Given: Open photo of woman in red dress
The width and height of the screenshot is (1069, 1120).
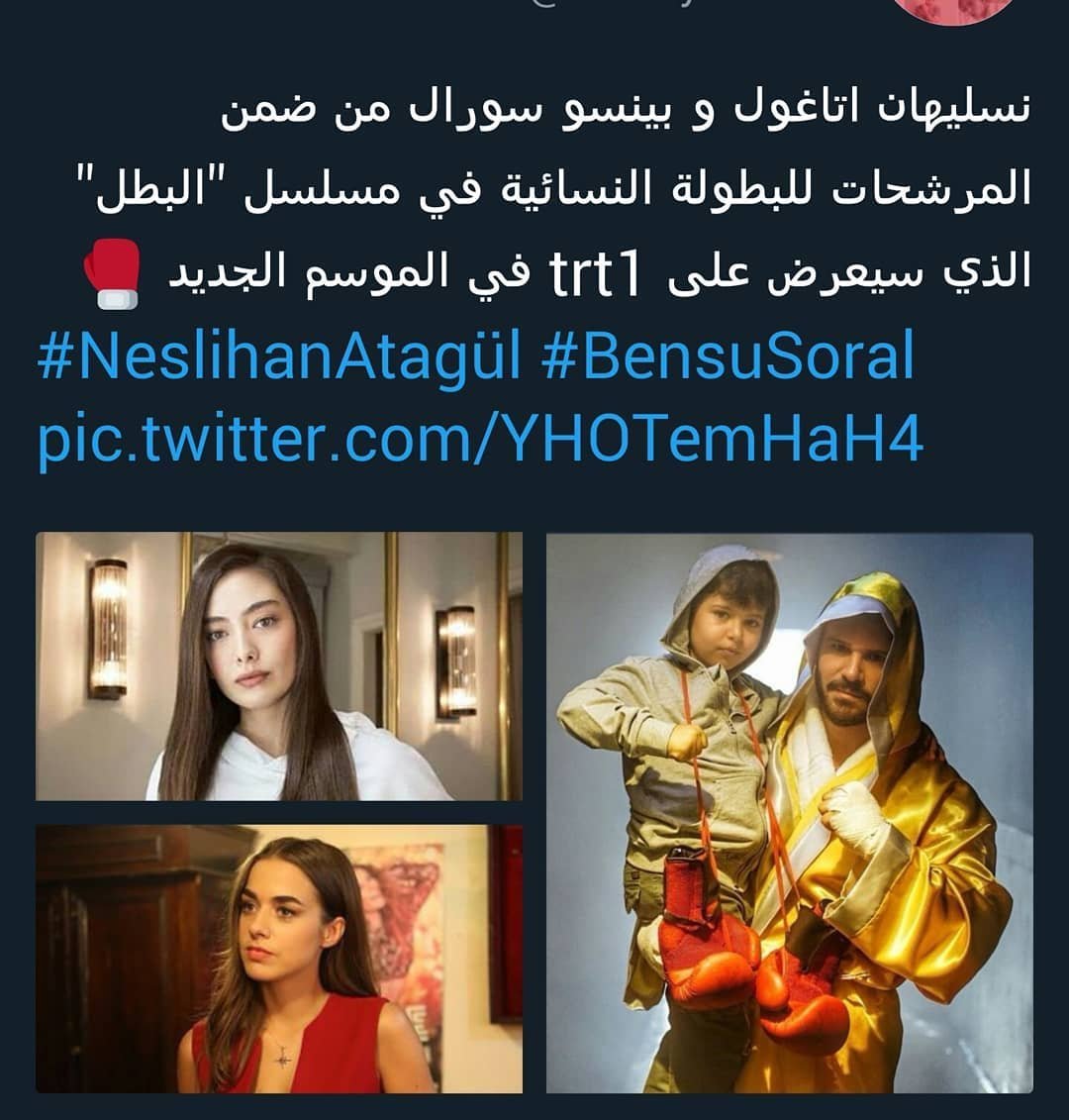Looking at the screenshot, I should coord(279,960).
